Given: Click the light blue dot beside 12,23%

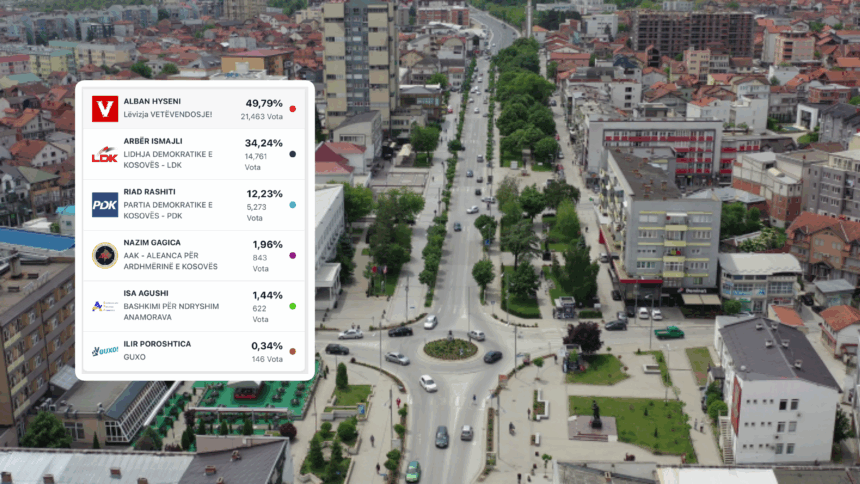Looking at the screenshot, I should pos(292,204).
